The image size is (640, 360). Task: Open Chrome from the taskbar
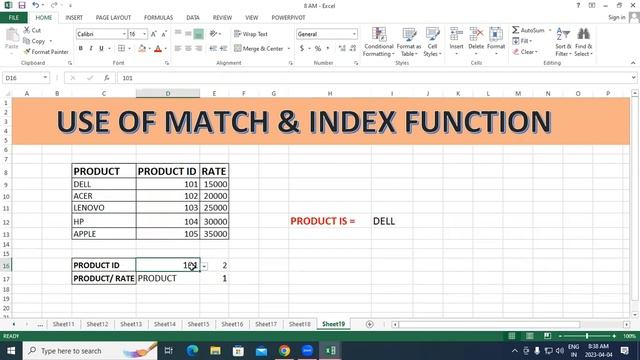pos(284,351)
